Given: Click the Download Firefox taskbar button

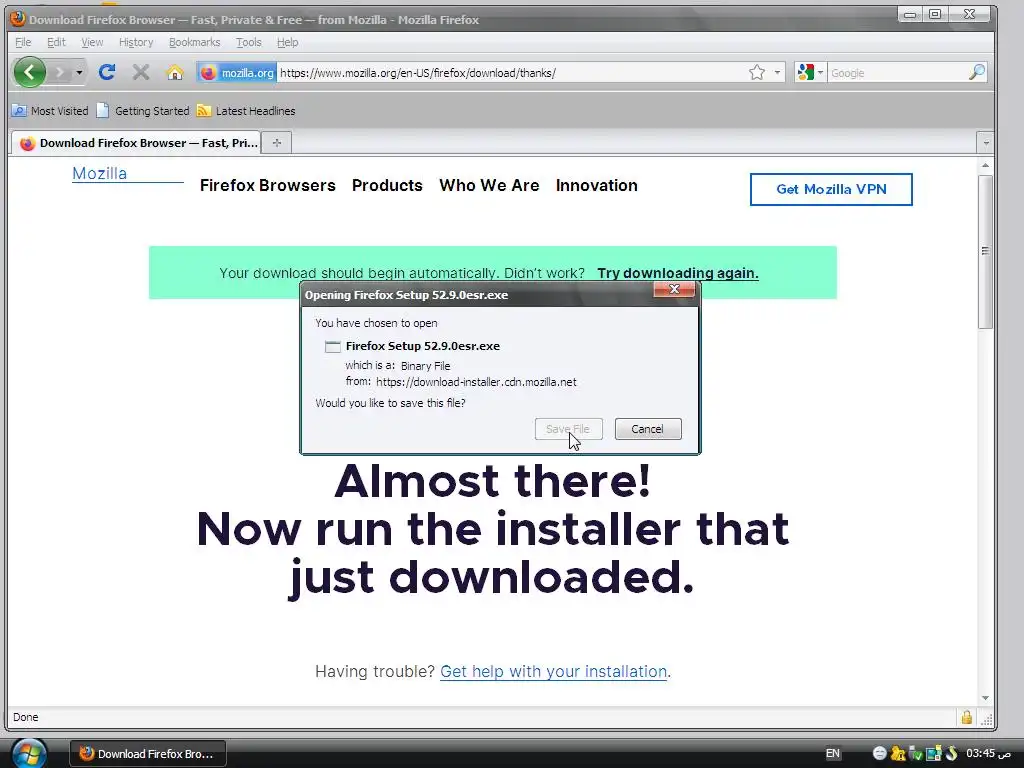Looking at the screenshot, I should 148,754.
